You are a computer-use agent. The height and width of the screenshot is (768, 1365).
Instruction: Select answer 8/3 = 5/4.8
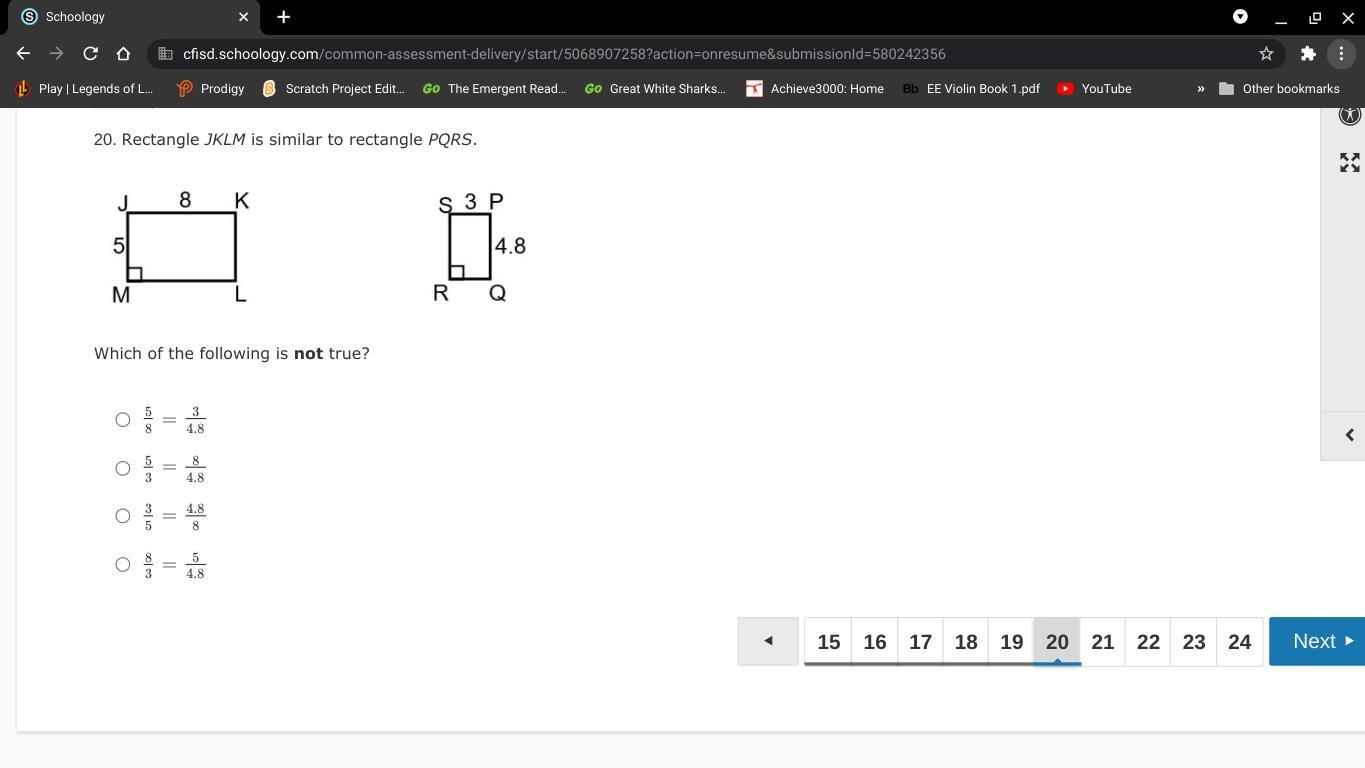tap(123, 564)
